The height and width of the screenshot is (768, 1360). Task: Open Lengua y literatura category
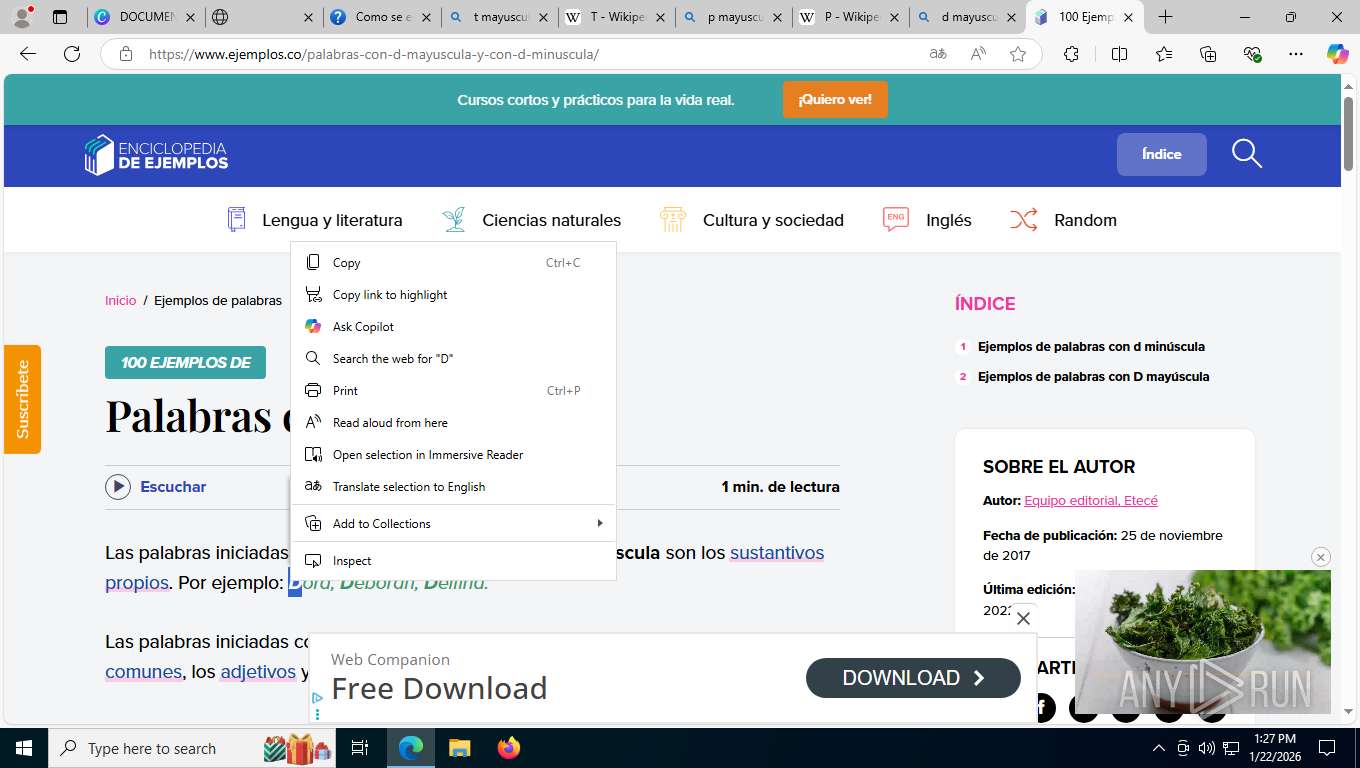point(315,220)
